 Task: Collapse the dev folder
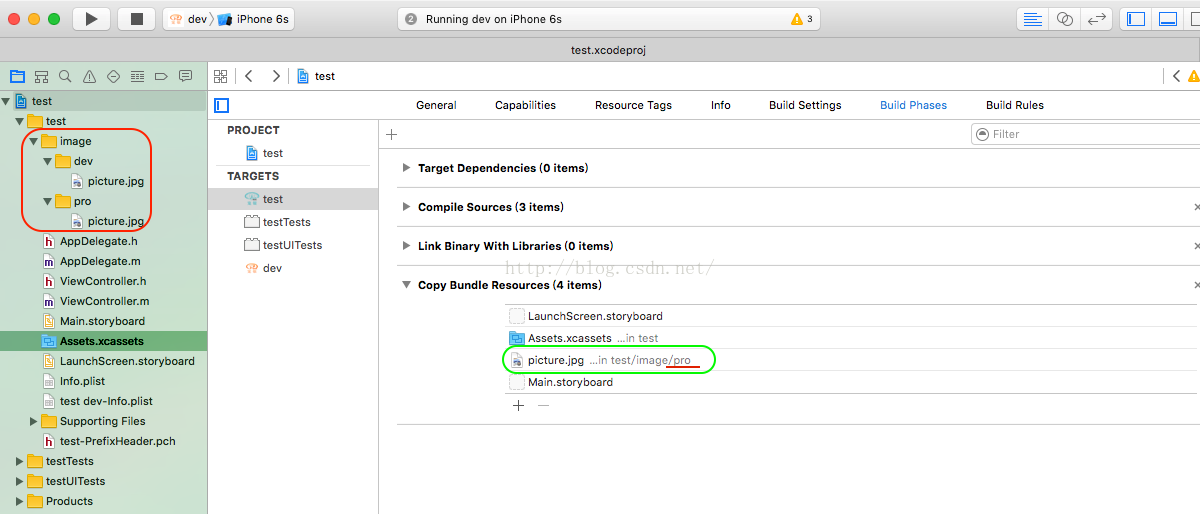[x=47, y=161]
